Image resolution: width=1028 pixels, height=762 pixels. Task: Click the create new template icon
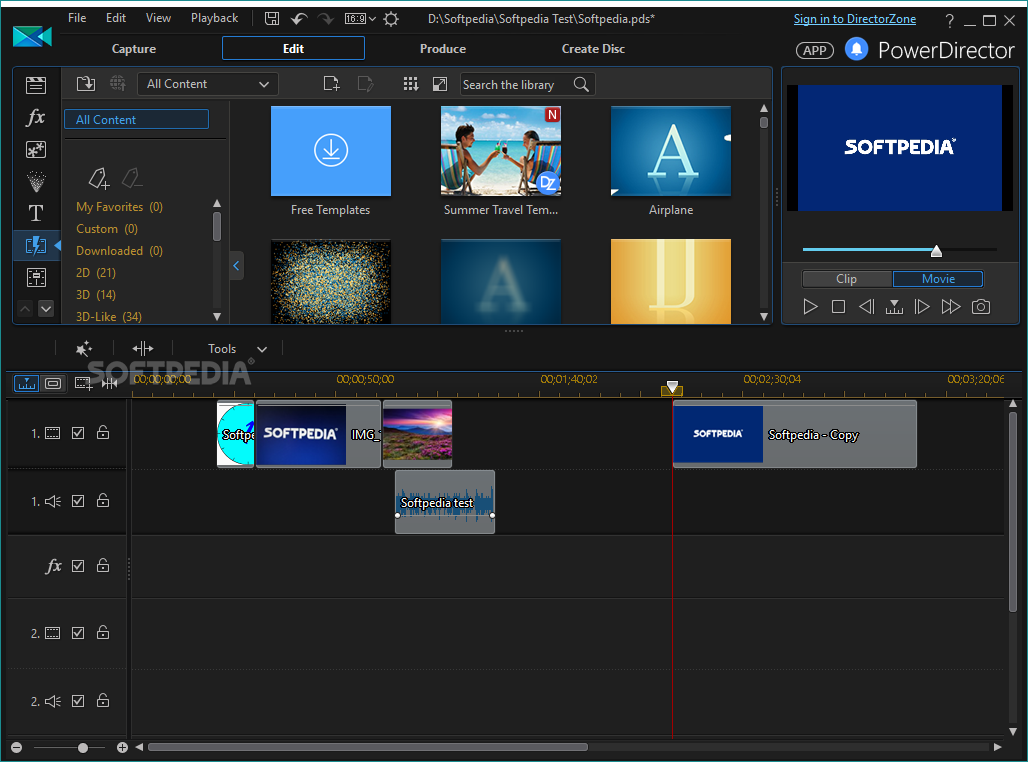(332, 84)
